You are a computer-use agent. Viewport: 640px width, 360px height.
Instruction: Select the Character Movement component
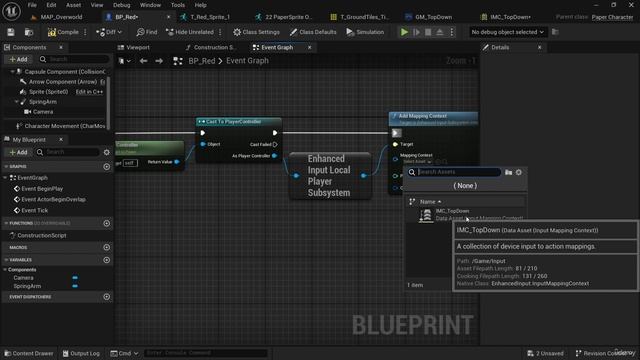(x=64, y=126)
